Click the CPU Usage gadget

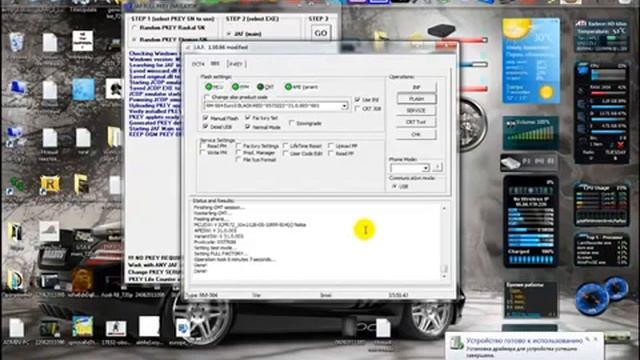(601, 205)
